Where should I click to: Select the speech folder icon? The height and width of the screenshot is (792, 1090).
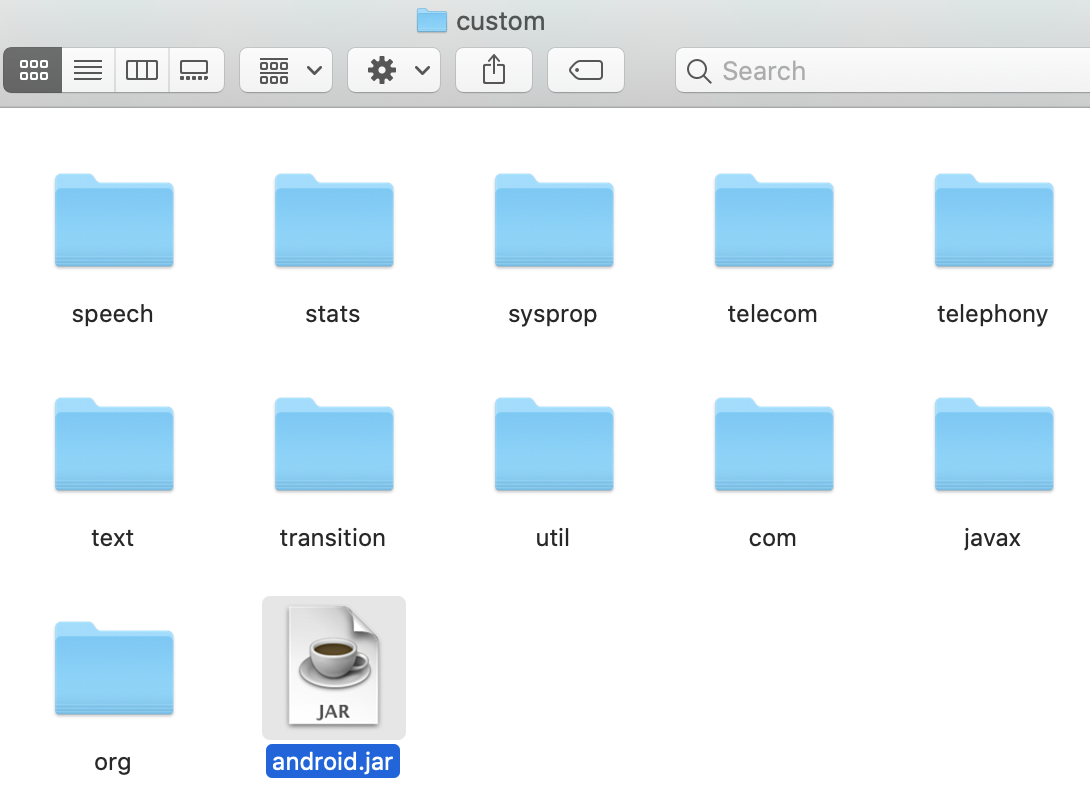(114, 220)
